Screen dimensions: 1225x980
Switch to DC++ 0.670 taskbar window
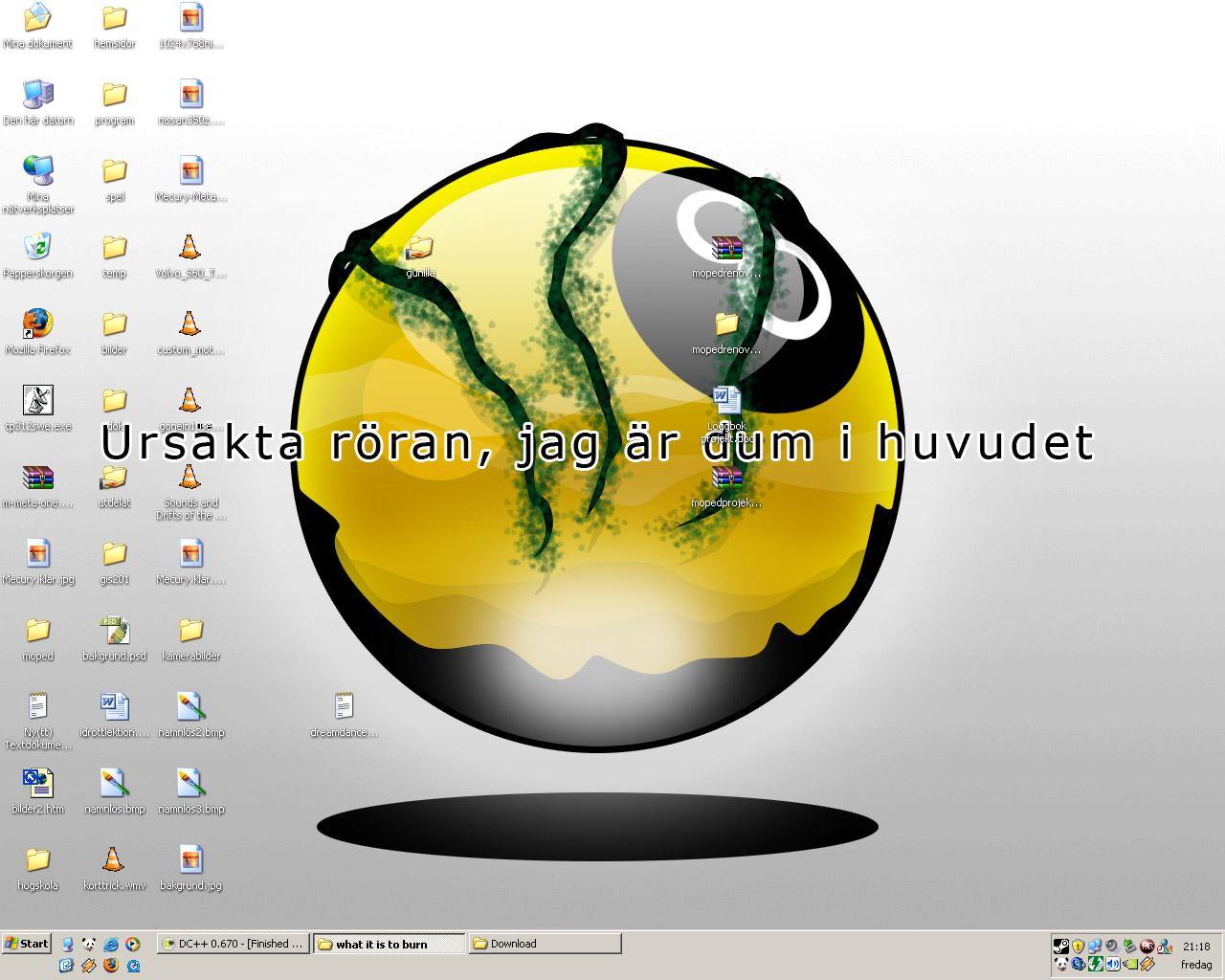coord(234,944)
